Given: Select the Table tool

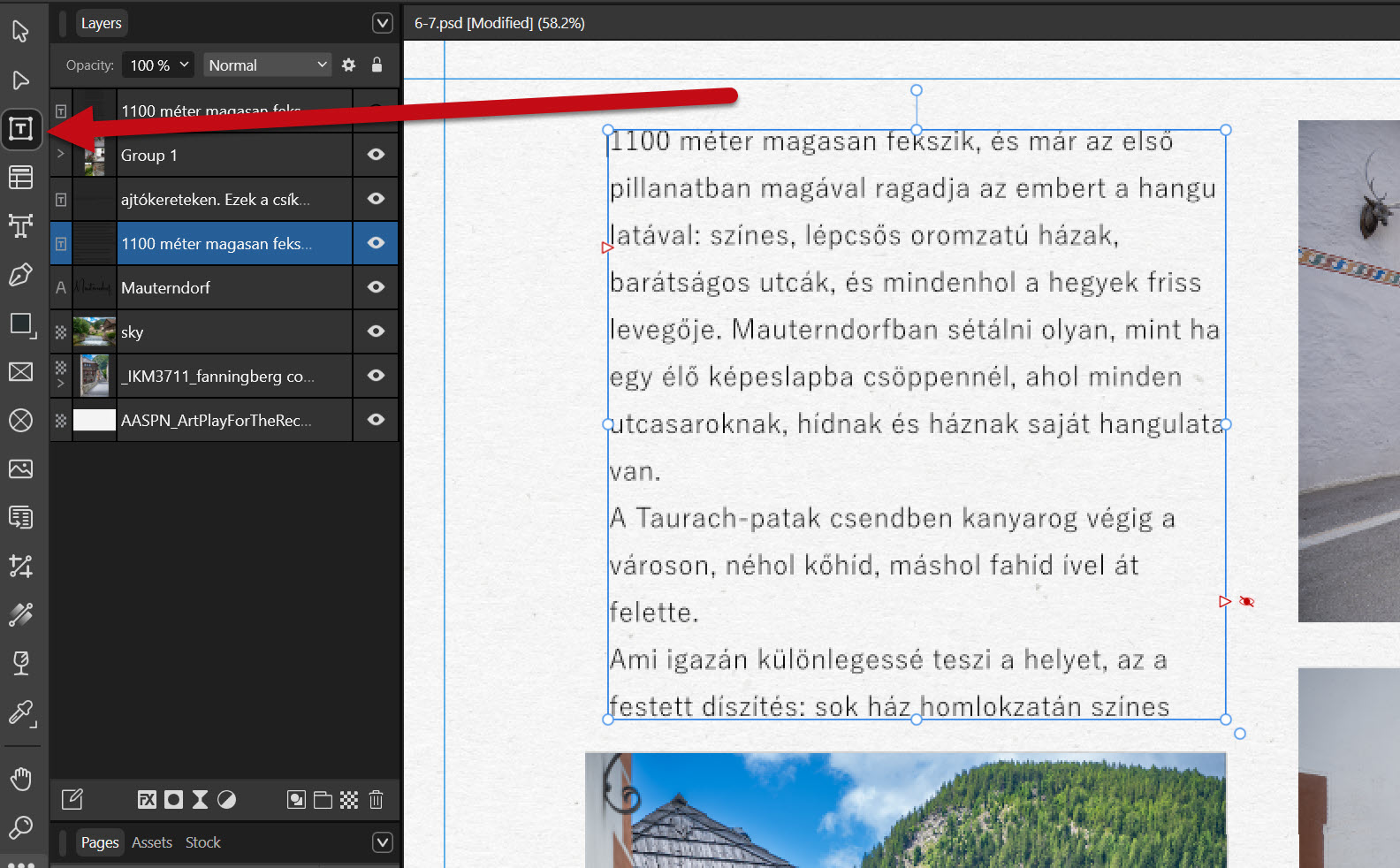Looking at the screenshot, I should click(20, 178).
